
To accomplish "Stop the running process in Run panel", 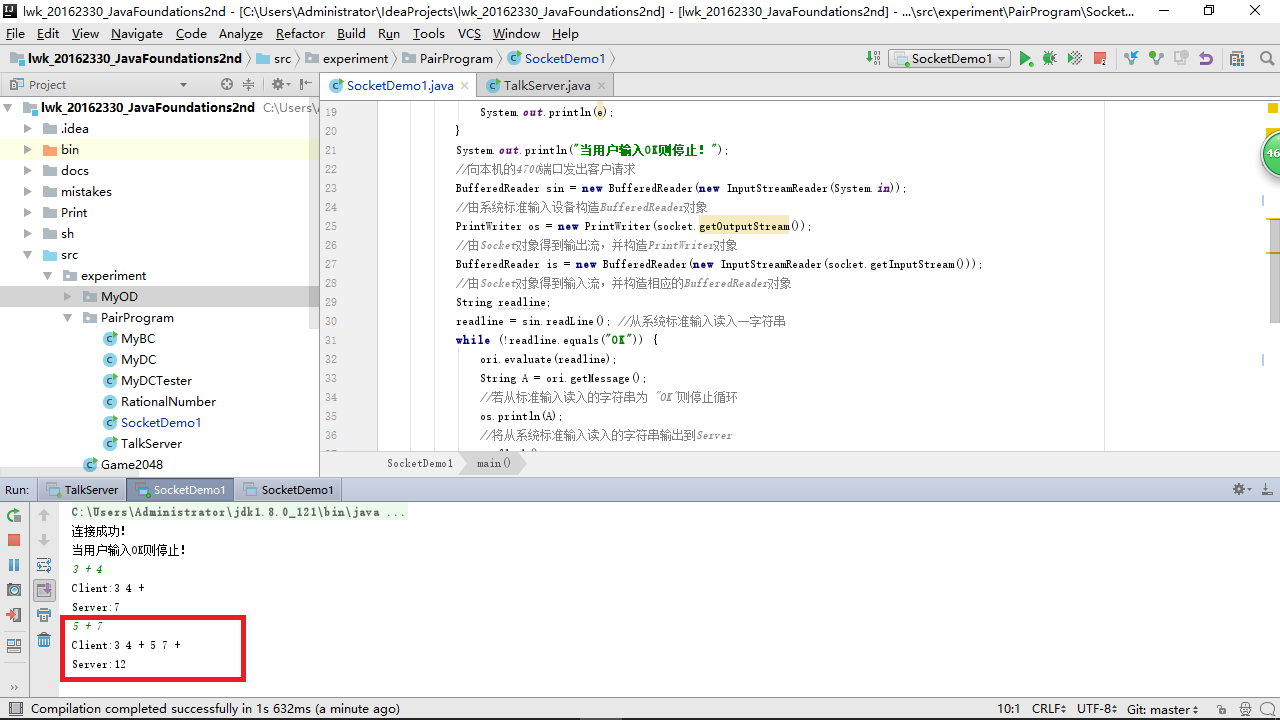I will pos(14,540).
